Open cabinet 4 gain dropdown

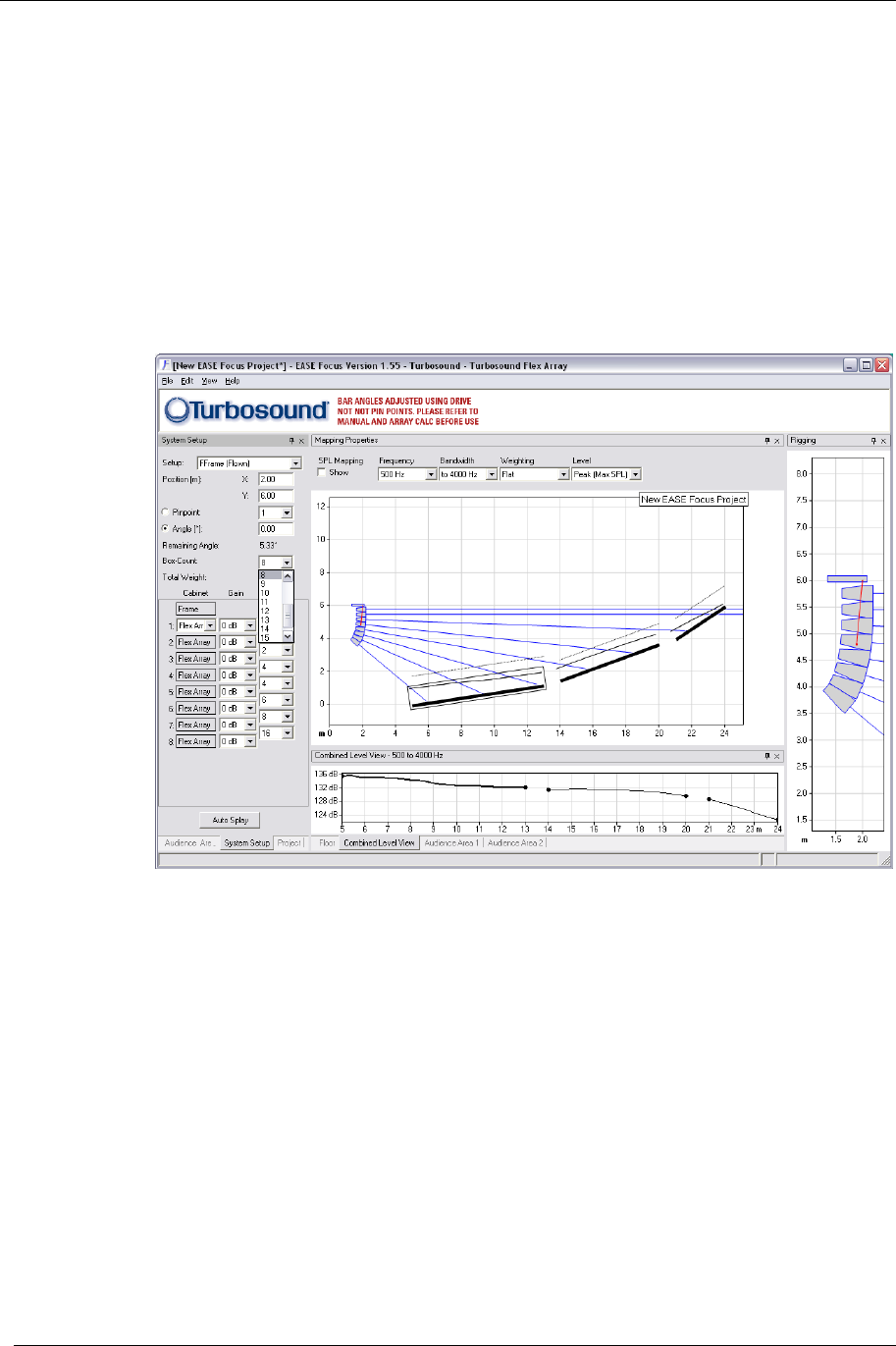click(250, 675)
